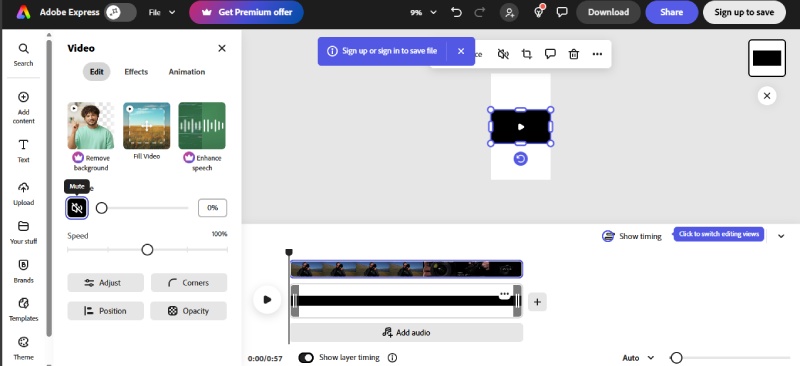The height and width of the screenshot is (366, 800).
Task: Open the Templates panel
Action: [23, 310]
